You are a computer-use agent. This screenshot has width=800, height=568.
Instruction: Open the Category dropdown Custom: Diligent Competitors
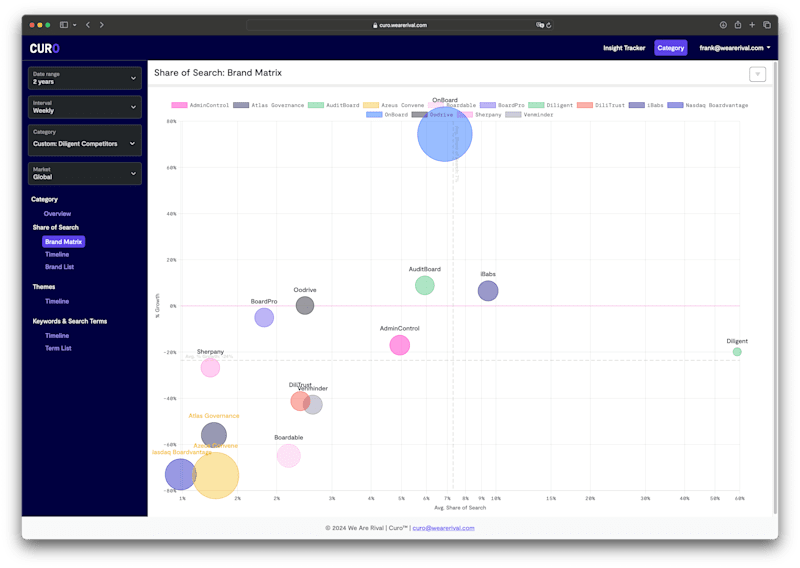(85, 140)
